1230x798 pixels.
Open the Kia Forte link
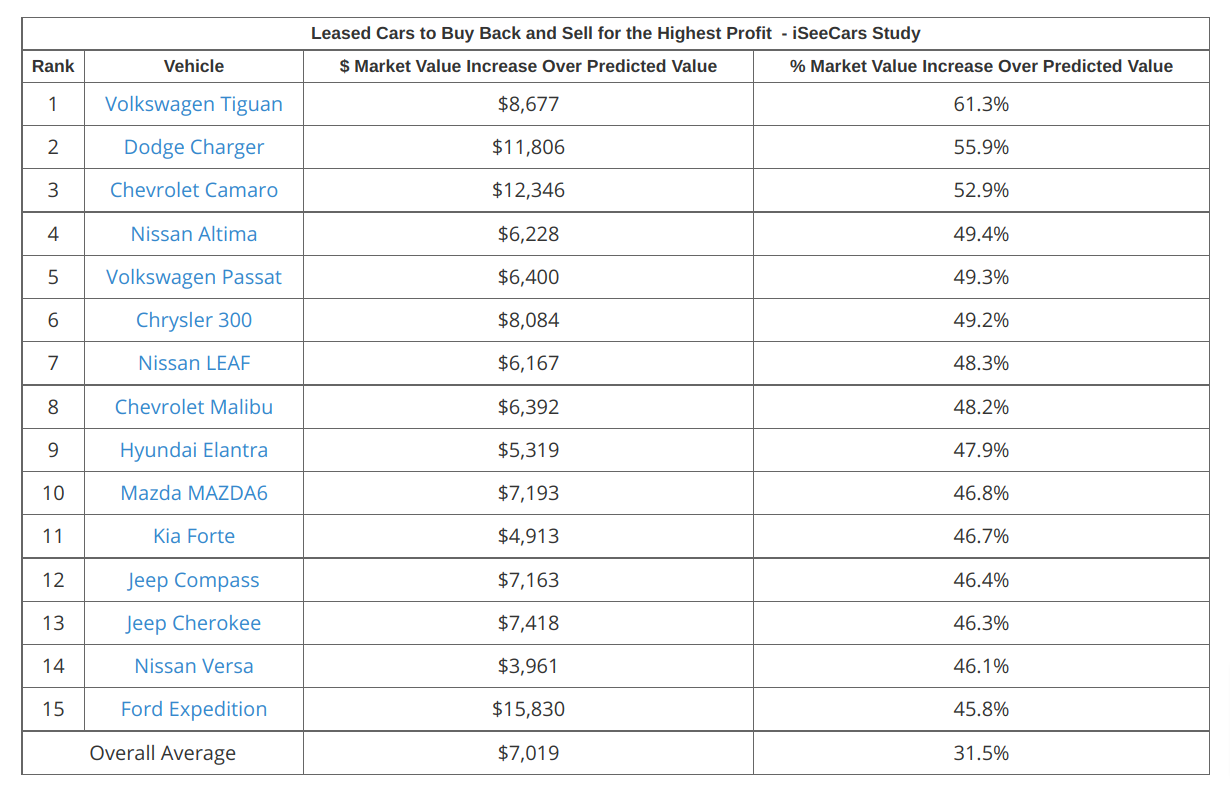coord(194,536)
